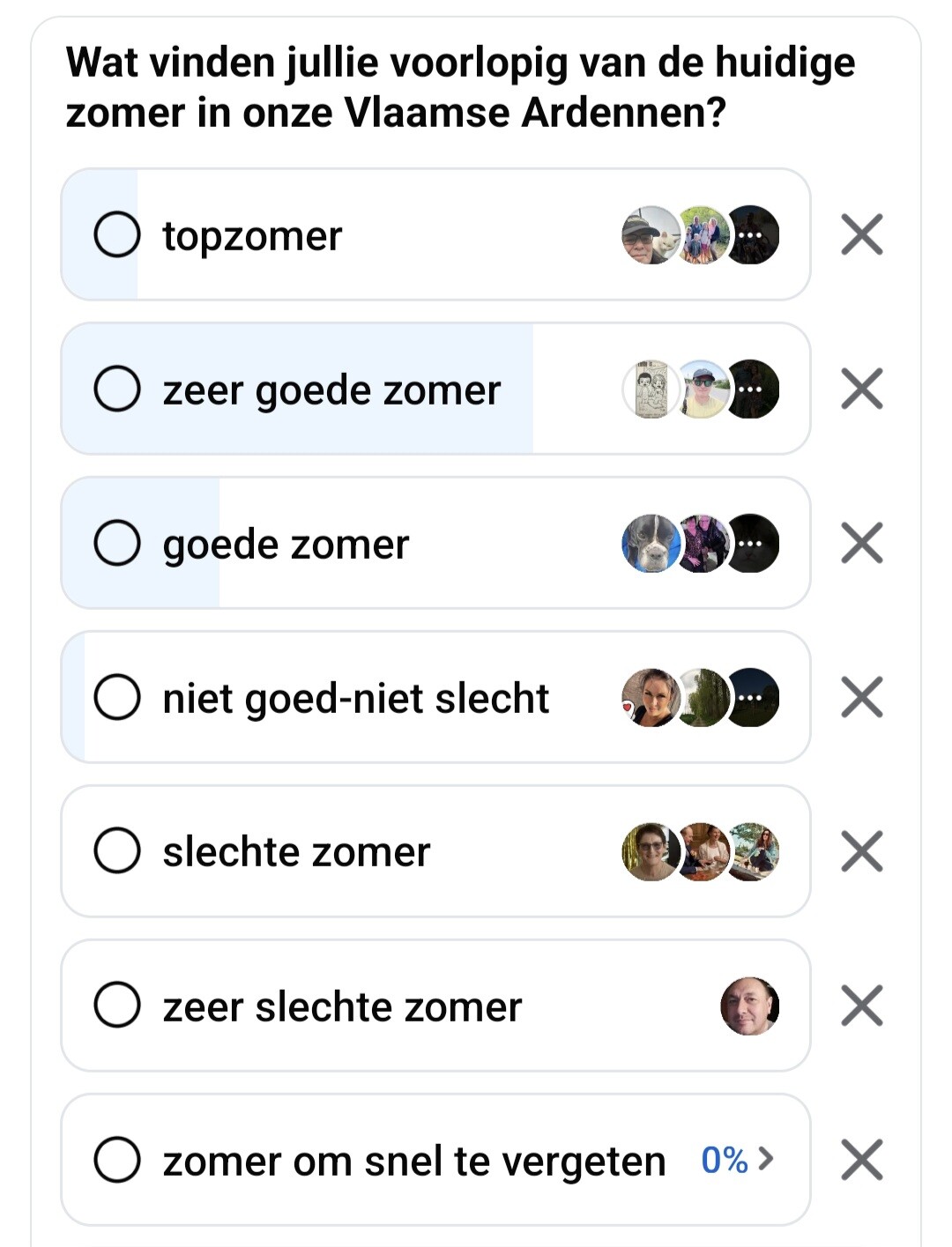Open more voters for 'goede zomer'

pyautogui.click(x=752, y=543)
